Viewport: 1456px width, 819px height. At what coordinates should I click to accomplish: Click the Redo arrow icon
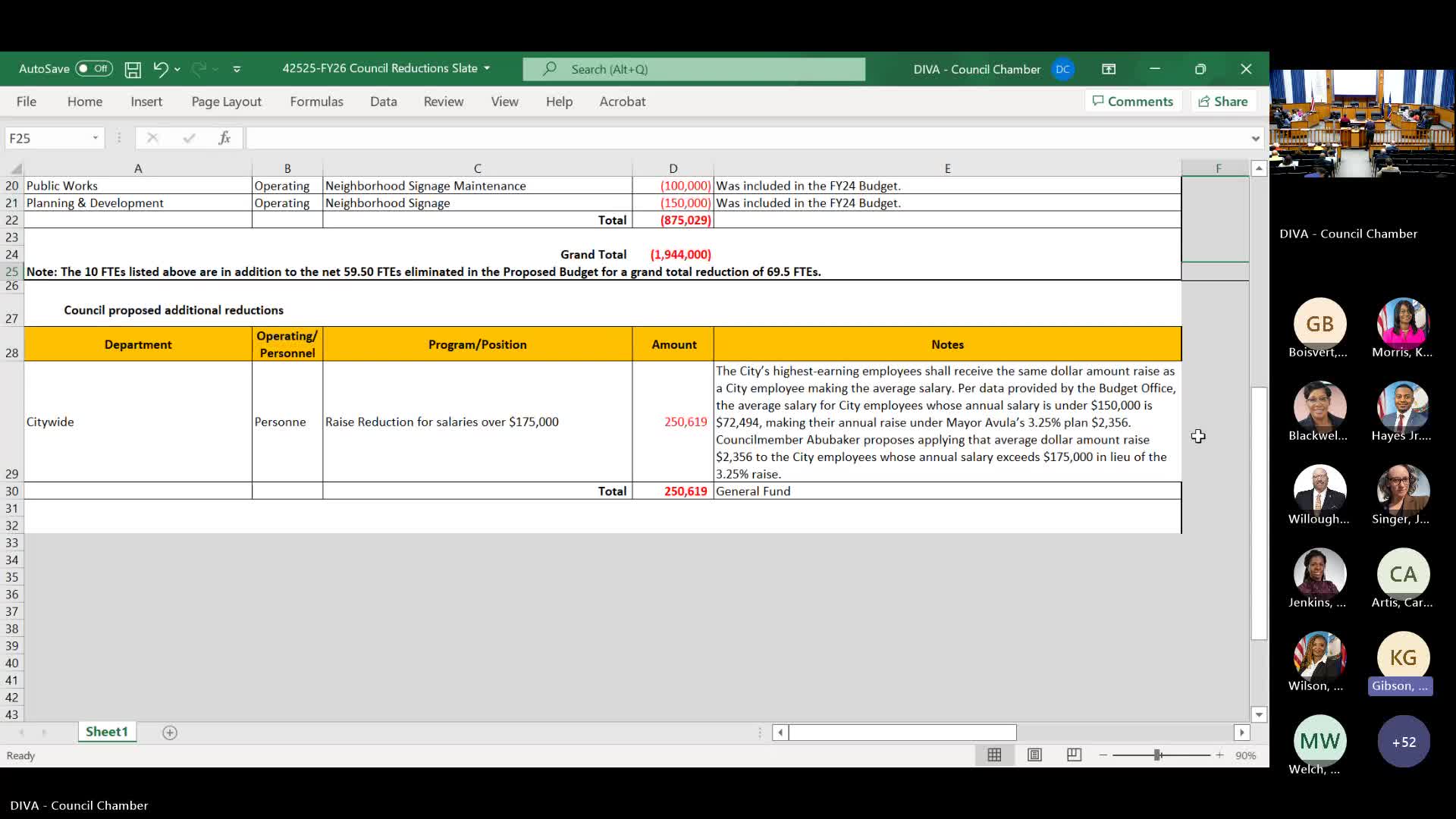coord(199,69)
